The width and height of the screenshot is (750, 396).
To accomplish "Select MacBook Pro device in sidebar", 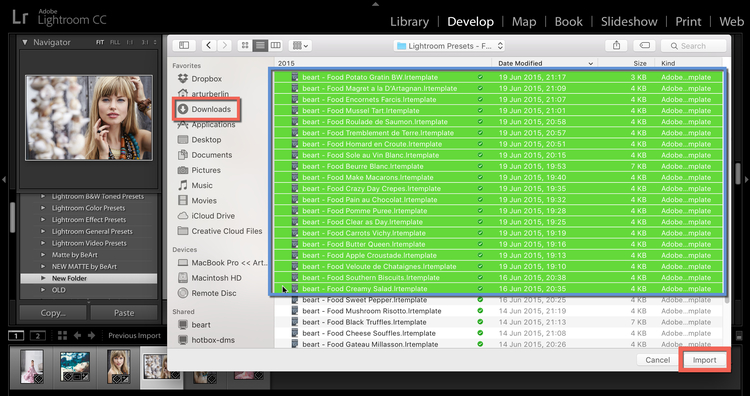I will tap(222, 263).
